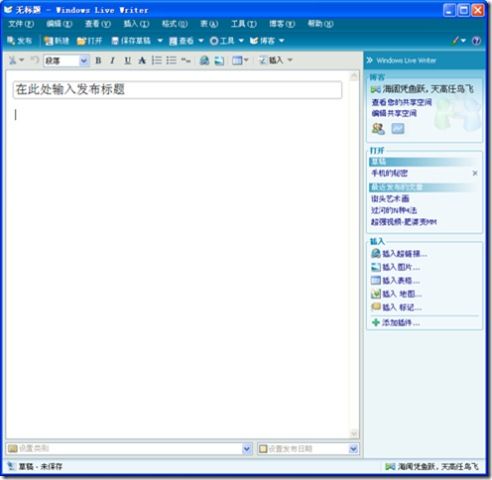This screenshot has height=480, width=492.
Task: Open the set categories dropdown at bottom
Action: (x=247, y=449)
